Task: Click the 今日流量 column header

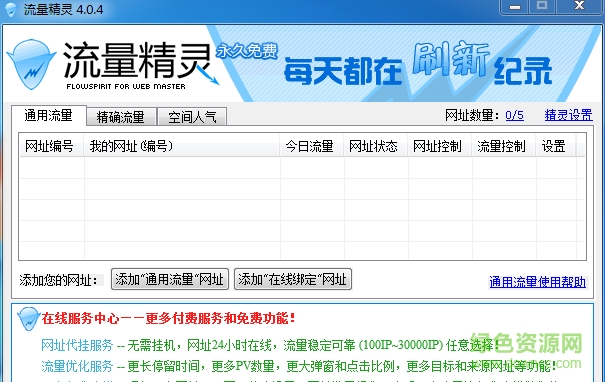Action: tap(311, 146)
